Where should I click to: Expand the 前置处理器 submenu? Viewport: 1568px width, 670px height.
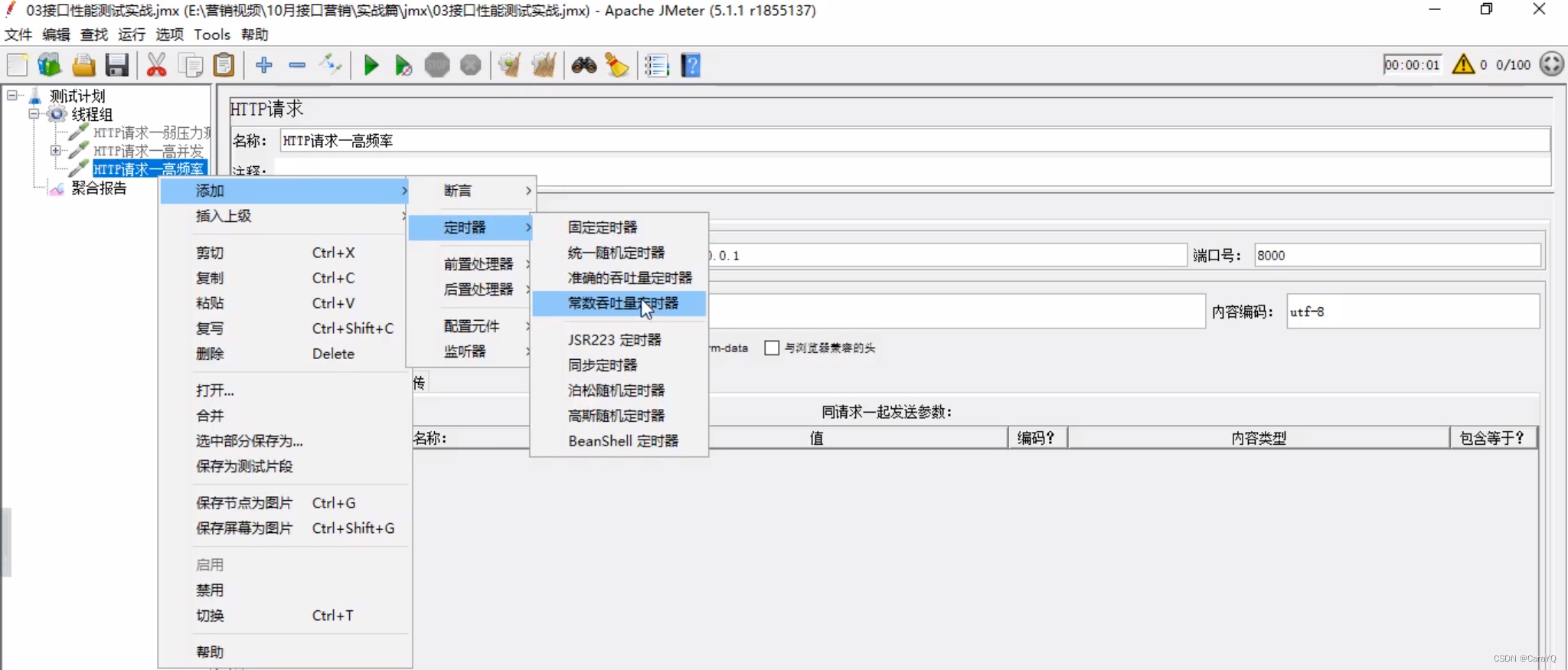(x=471, y=264)
